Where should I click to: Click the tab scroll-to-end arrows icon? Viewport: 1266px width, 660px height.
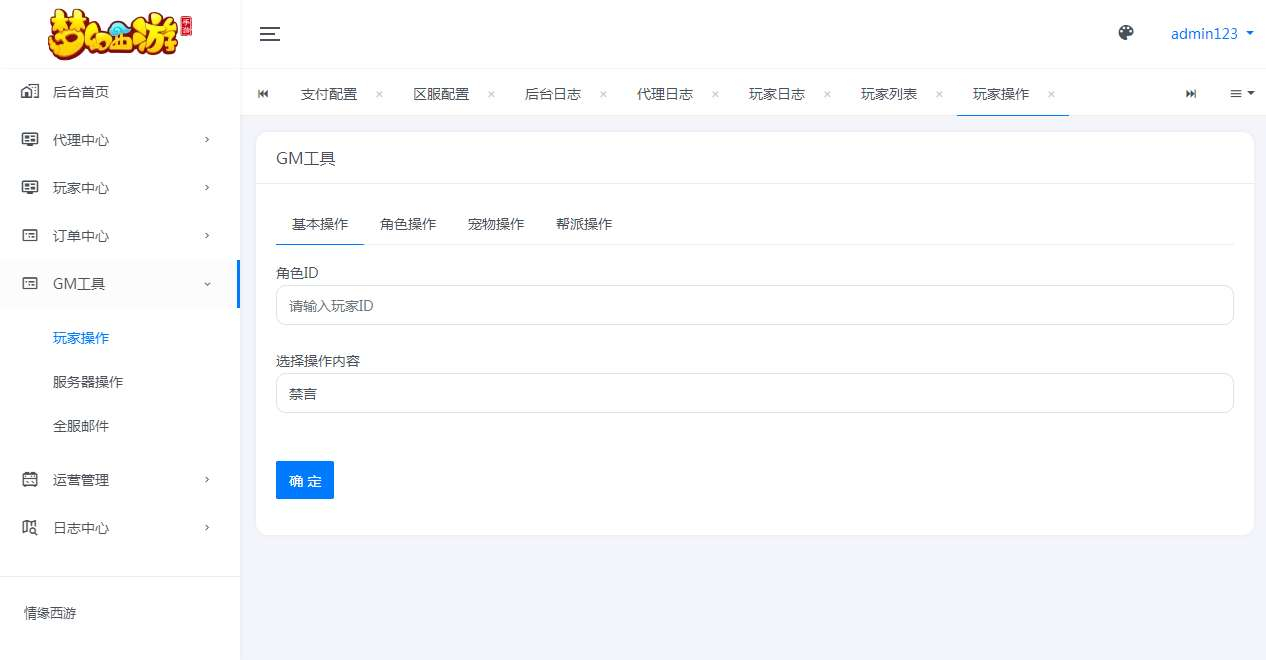1191,93
